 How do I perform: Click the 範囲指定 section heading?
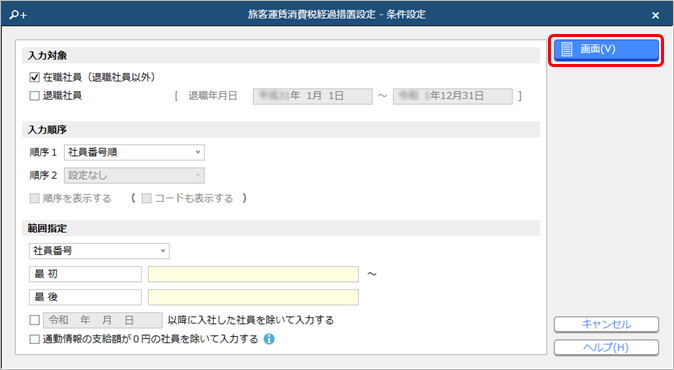47,229
